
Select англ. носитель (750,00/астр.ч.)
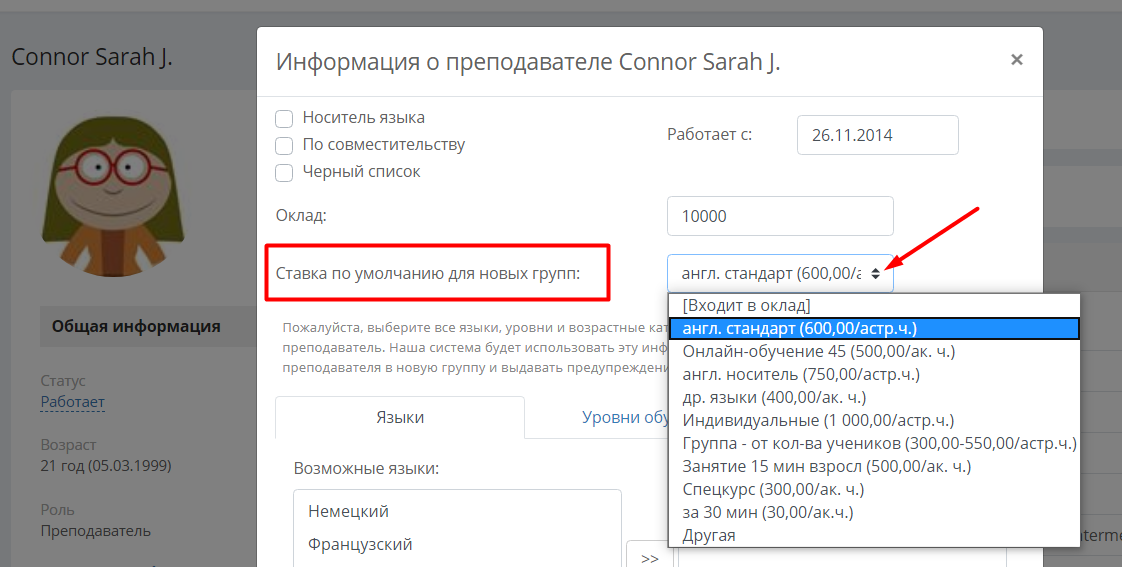(874, 374)
